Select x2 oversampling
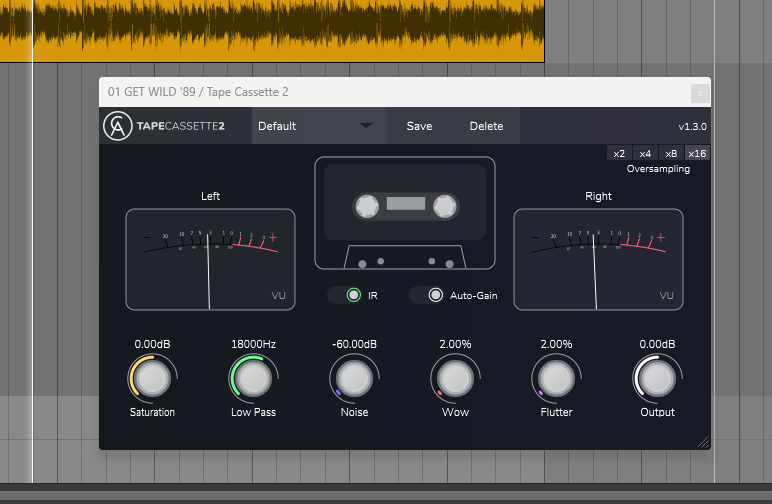 (619, 153)
